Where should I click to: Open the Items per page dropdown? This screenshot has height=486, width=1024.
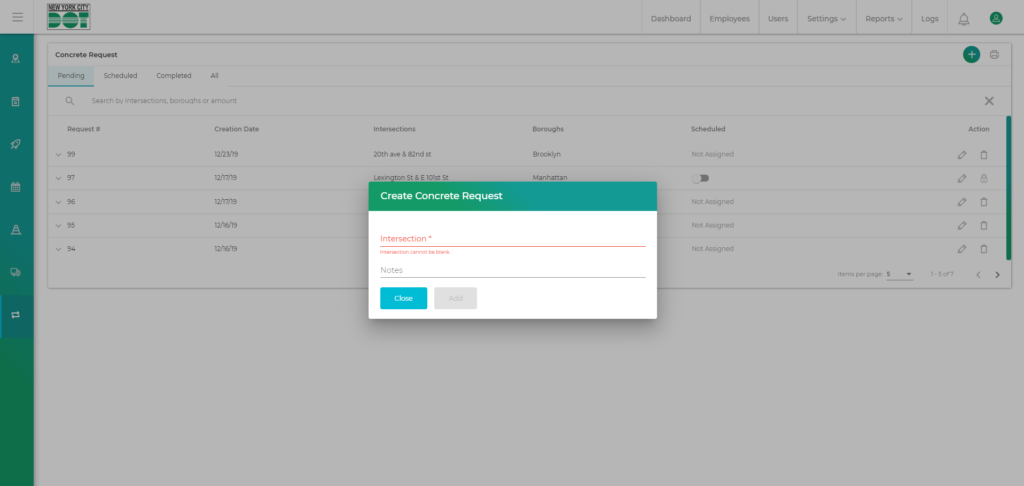click(x=899, y=274)
